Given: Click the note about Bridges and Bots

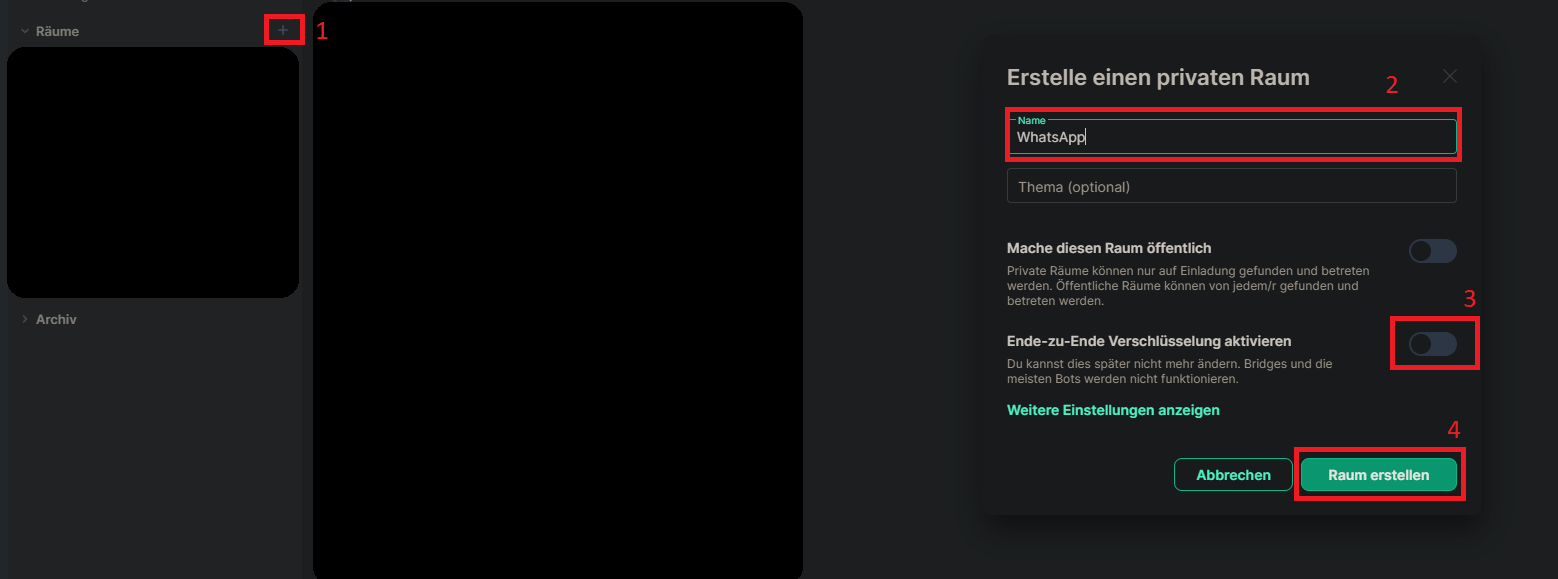Looking at the screenshot, I should tap(1169, 372).
